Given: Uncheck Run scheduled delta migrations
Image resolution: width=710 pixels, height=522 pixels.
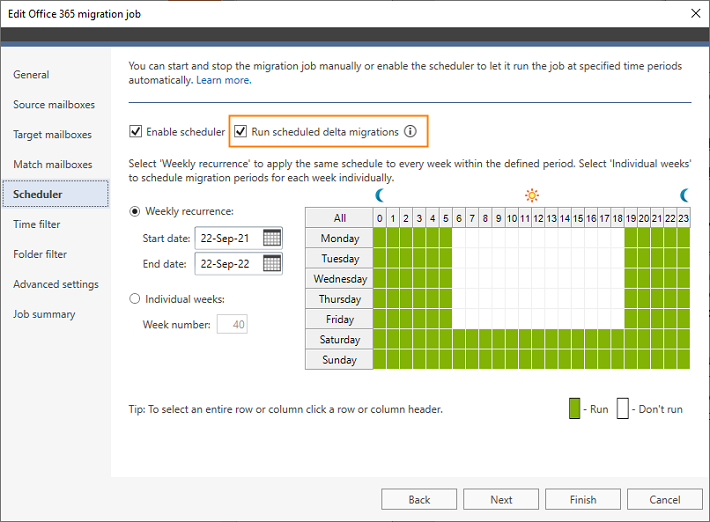Looking at the screenshot, I should [x=240, y=131].
